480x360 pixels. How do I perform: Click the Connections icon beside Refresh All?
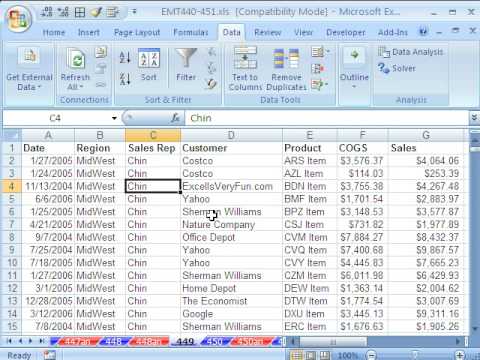pos(100,52)
